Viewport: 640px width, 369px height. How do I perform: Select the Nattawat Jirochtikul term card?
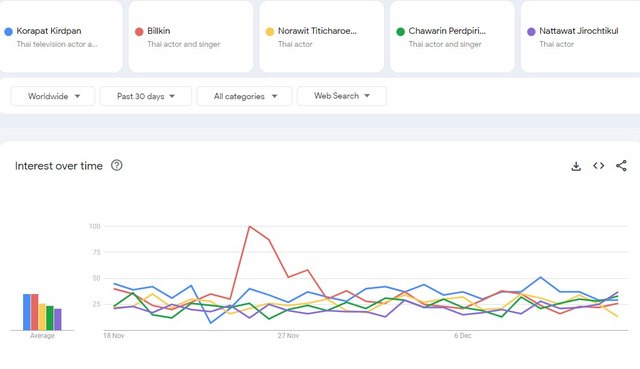(x=580, y=37)
